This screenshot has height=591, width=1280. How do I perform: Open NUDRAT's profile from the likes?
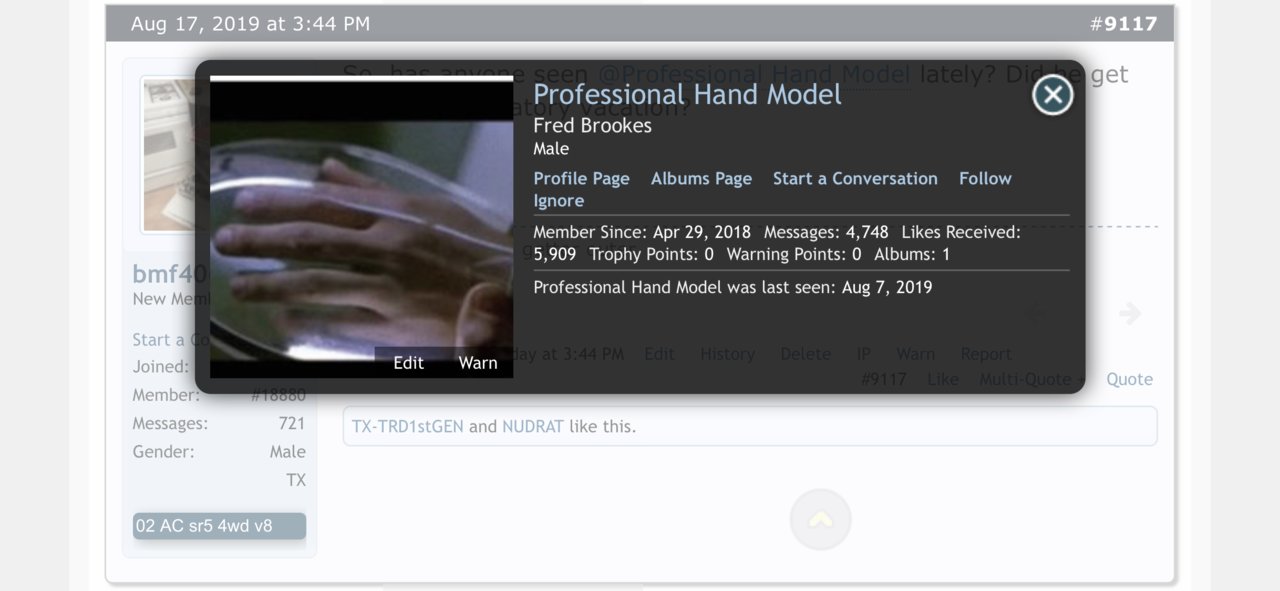click(x=533, y=426)
